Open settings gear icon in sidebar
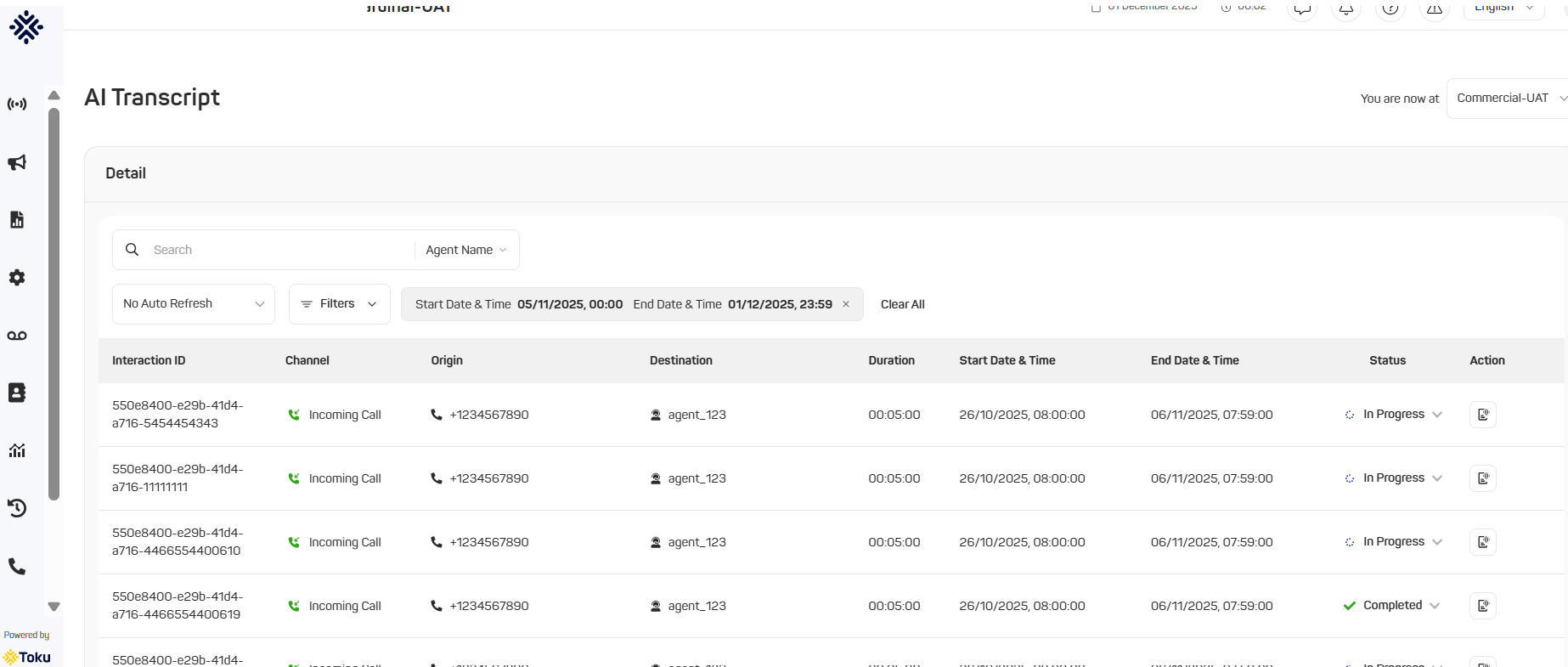This screenshot has height=667, width=1568. (x=17, y=278)
